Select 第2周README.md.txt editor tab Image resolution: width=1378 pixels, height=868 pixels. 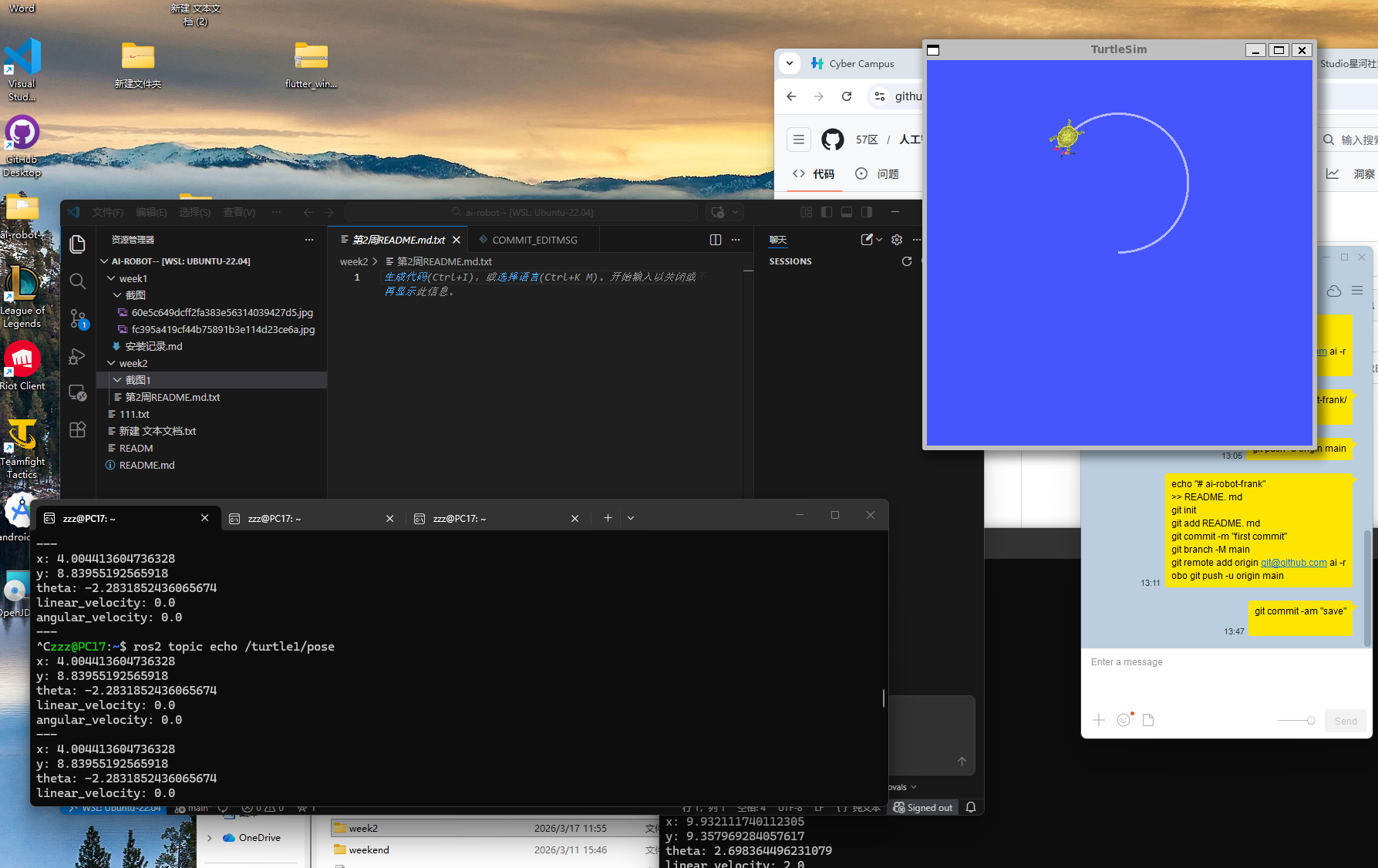[399, 240]
